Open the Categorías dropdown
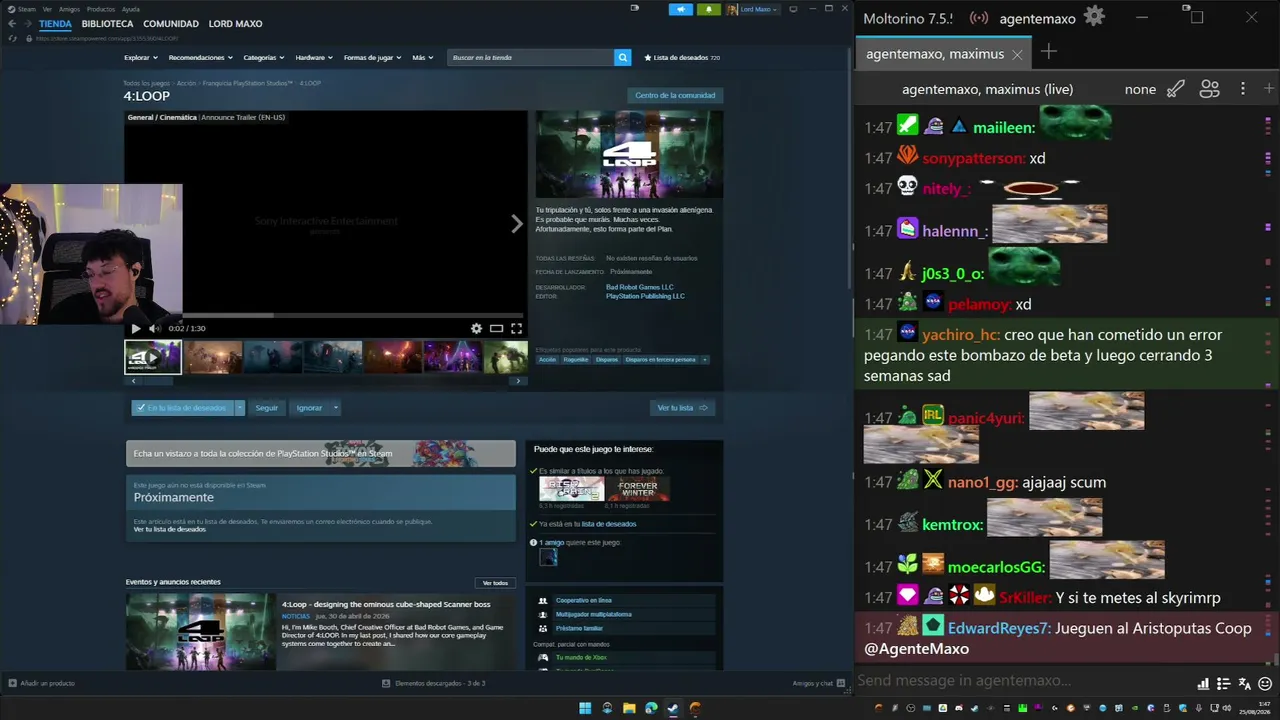This screenshot has height=720, width=1280. [263, 58]
